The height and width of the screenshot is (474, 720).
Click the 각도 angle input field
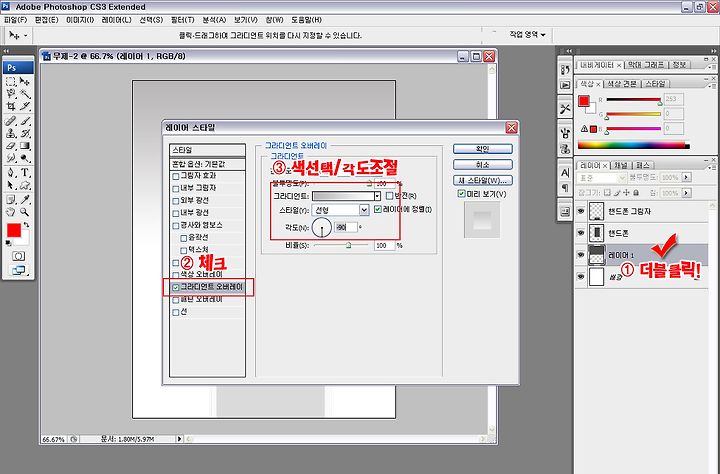pyautogui.click(x=346, y=227)
